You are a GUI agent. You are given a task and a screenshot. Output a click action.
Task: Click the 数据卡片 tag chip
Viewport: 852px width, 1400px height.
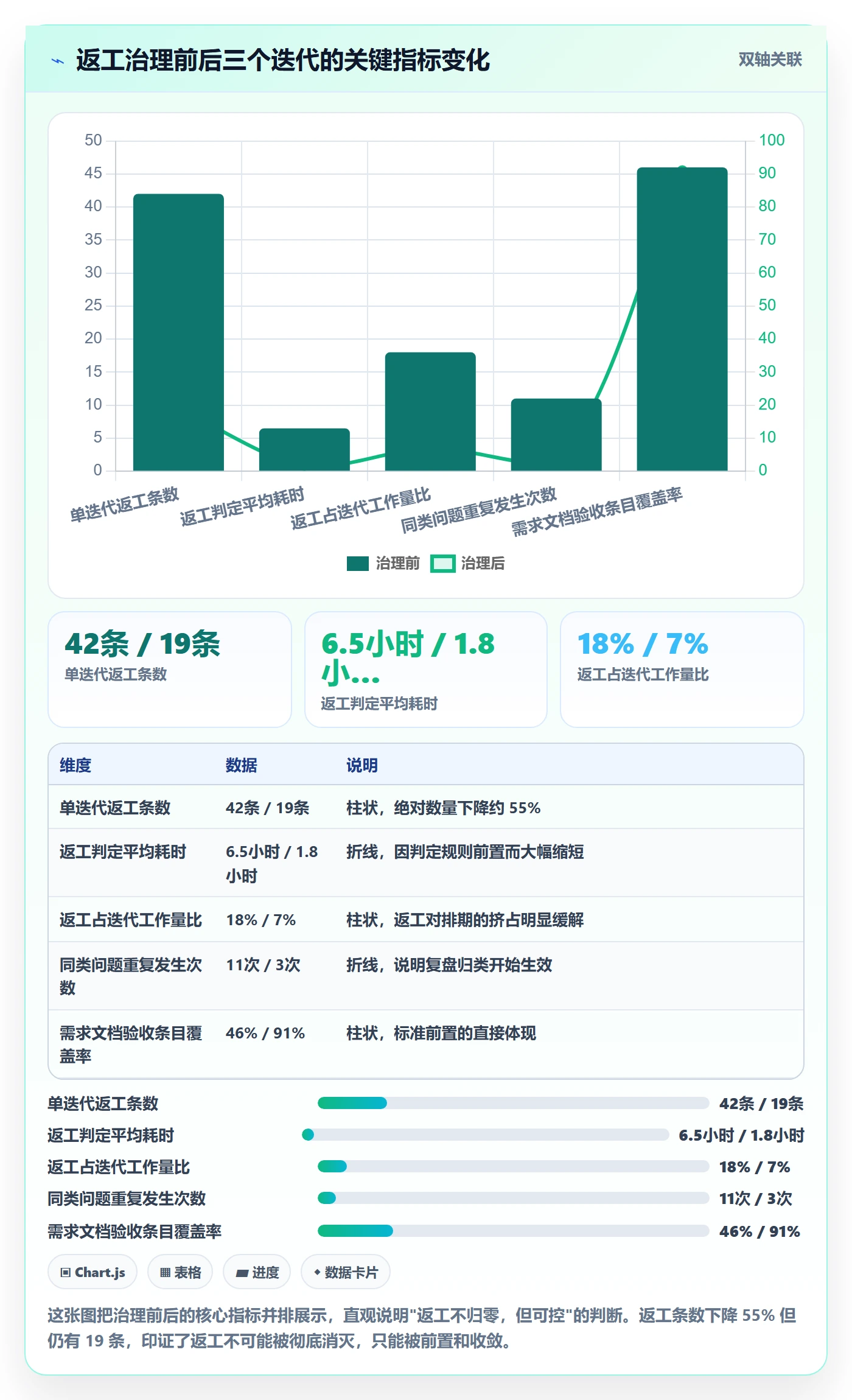(x=346, y=1272)
